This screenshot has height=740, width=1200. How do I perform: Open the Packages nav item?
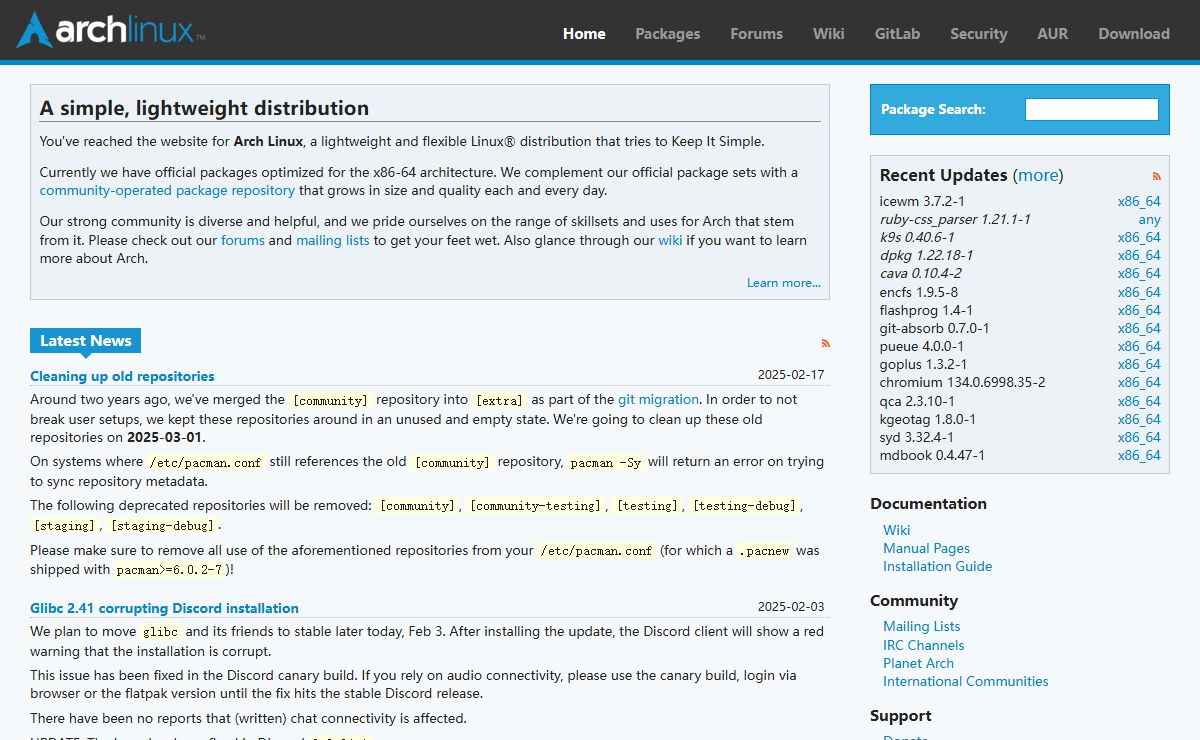tap(668, 33)
